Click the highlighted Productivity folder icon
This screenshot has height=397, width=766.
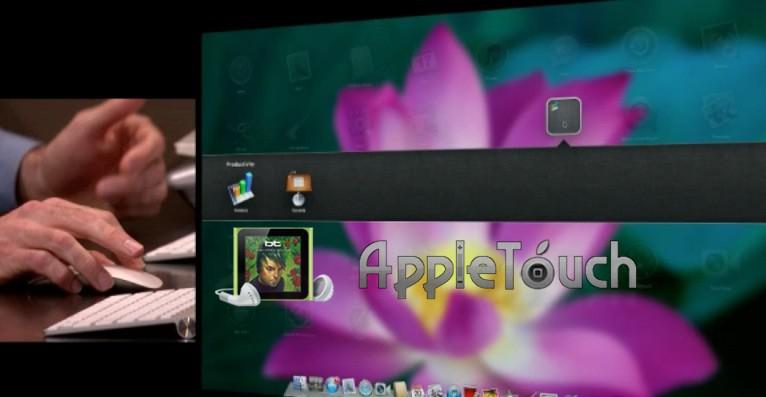coord(563,116)
